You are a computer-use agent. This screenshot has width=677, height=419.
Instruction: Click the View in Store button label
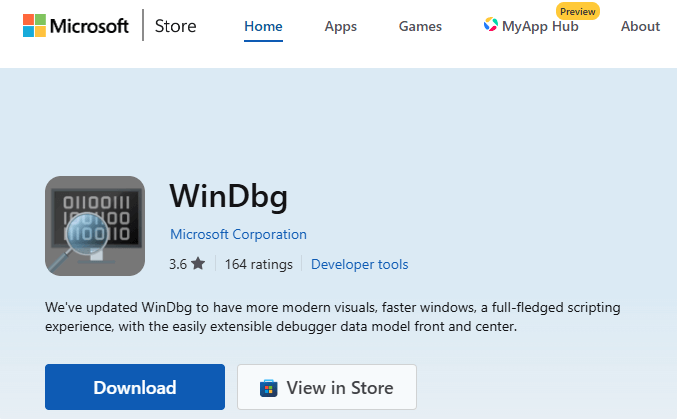[x=340, y=388]
